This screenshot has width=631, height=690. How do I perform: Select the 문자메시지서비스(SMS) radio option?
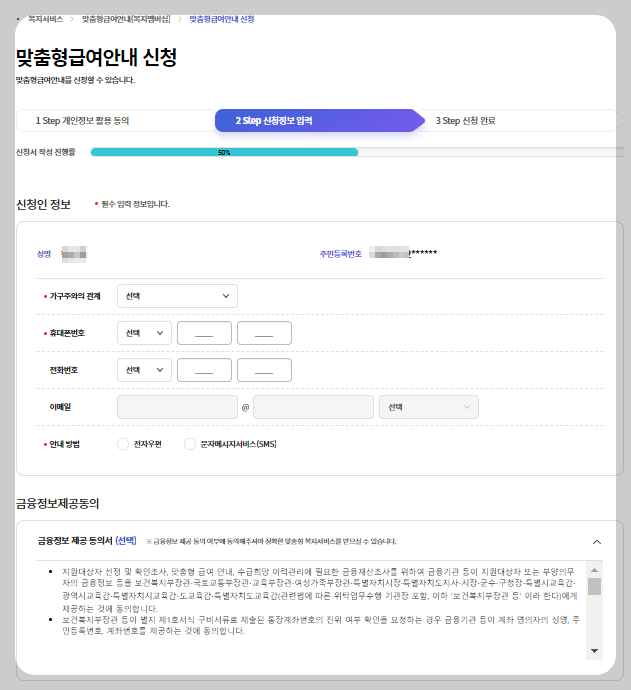190,444
